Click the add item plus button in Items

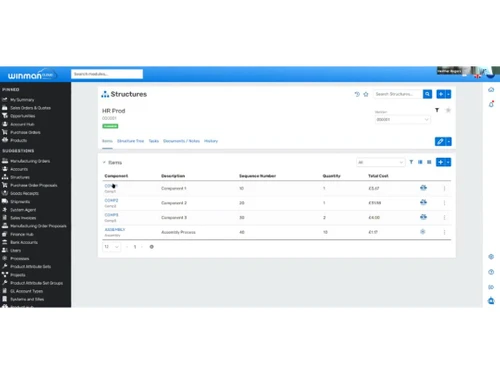coord(441,162)
